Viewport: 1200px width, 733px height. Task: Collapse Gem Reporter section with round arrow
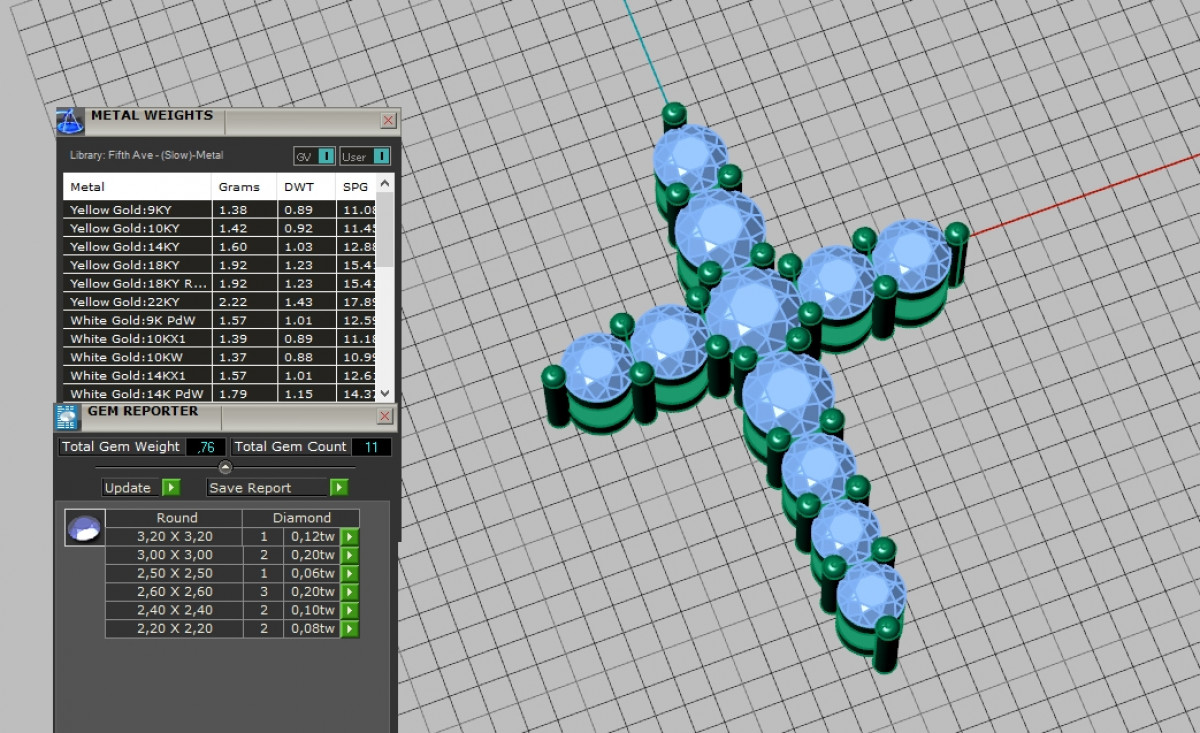coord(225,467)
